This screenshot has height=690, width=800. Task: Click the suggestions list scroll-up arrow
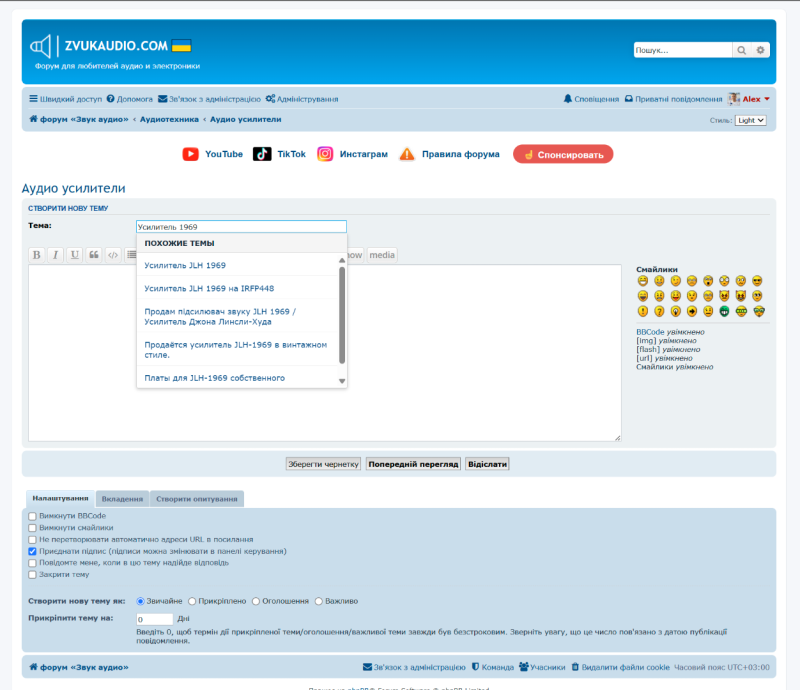click(x=342, y=260)
